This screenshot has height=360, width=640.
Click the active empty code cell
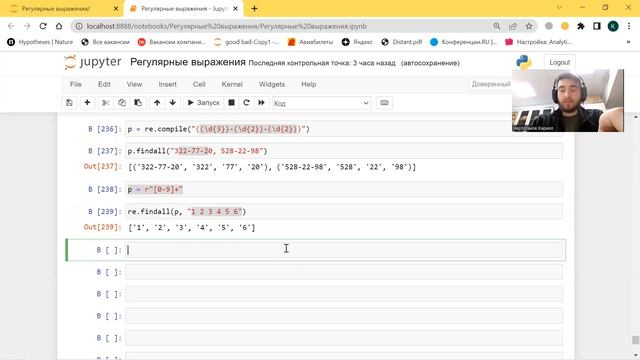coord(344,250)
